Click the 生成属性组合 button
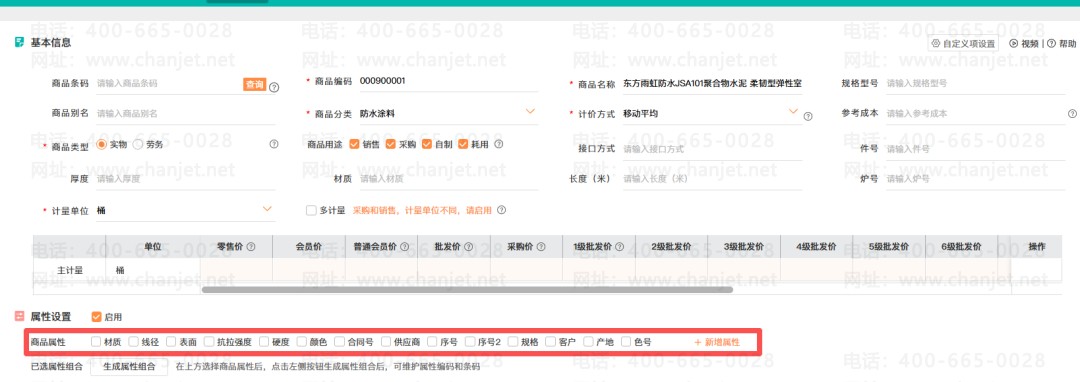 129,367
